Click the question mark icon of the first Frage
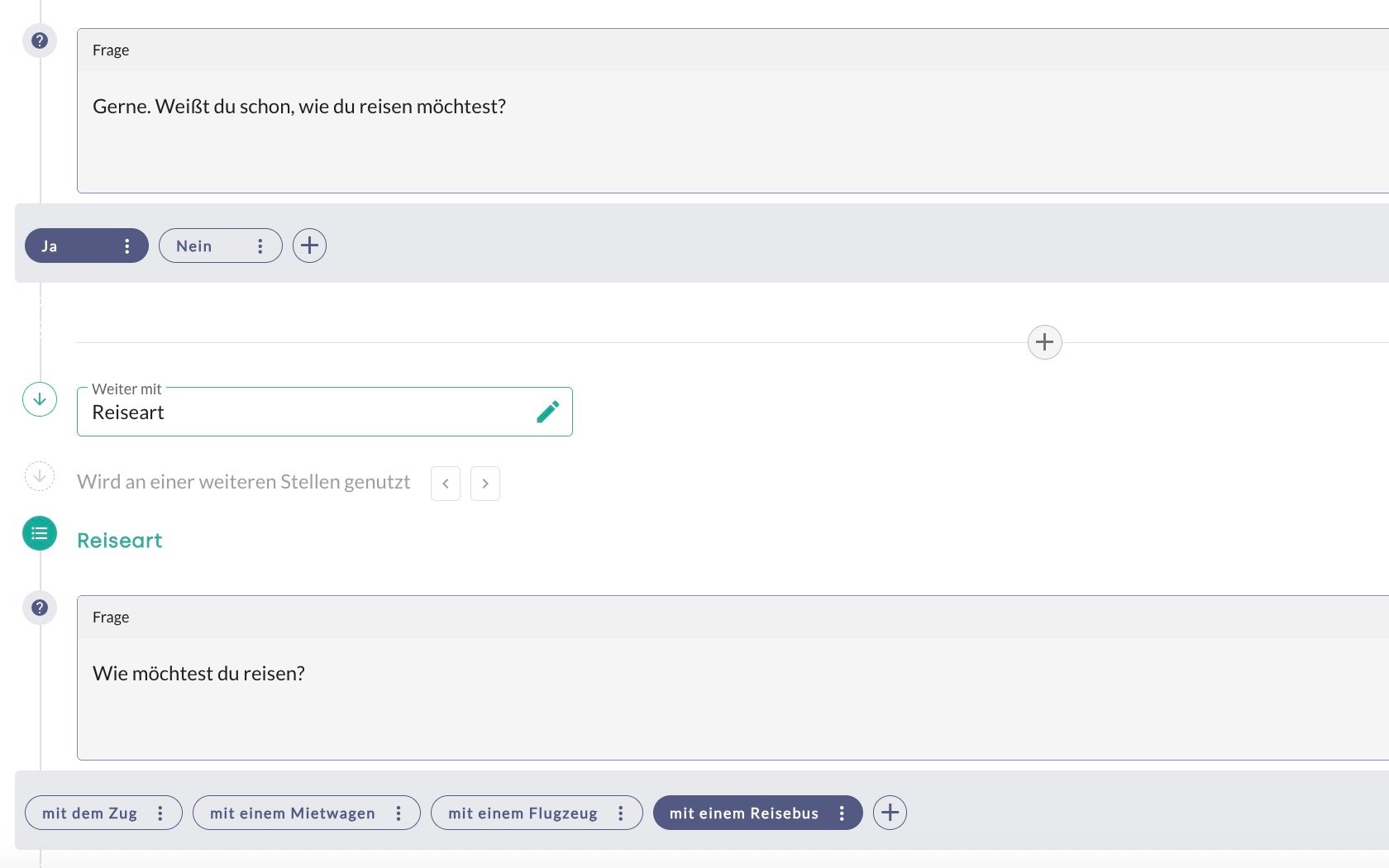The height and width of the screenshot is (868, 1389). click(x=40, y=41)
